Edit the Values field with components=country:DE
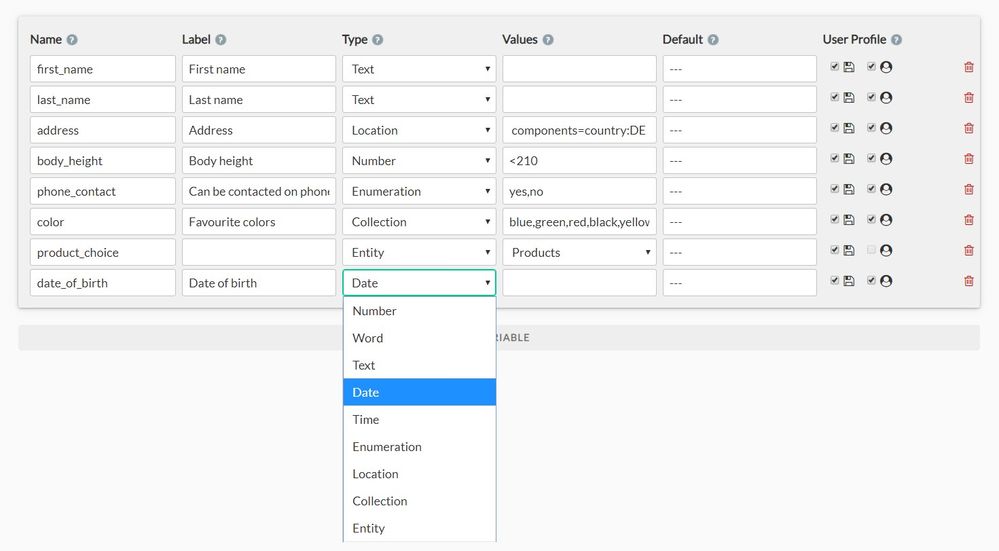The image size is (999, 551). (579, 130)
